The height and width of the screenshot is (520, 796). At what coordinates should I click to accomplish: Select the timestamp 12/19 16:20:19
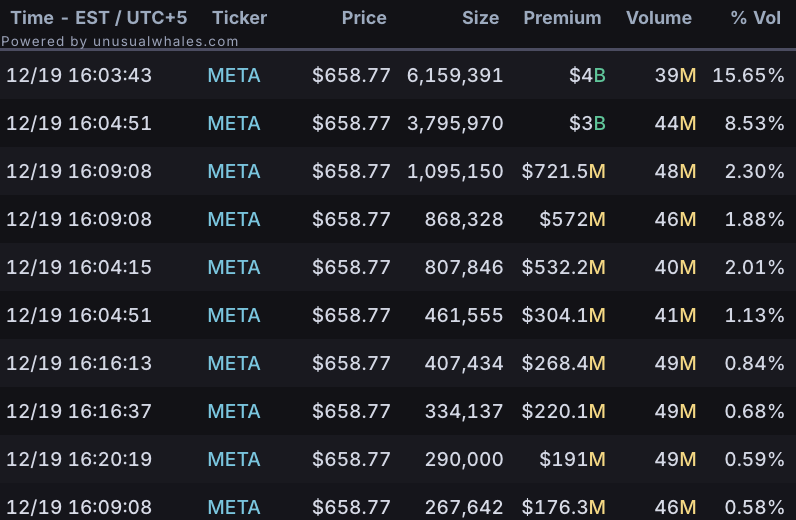pyautogui.click(x=79, y=459)
